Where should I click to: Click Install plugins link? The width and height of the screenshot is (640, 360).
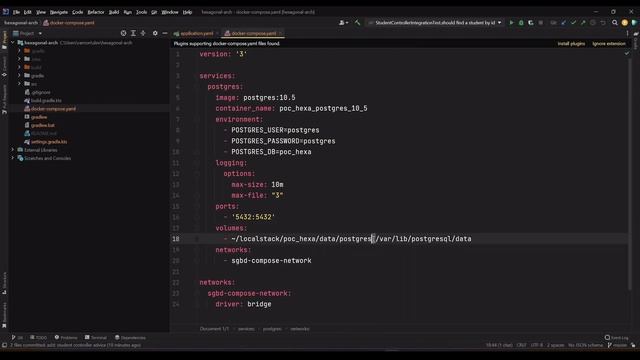click(571, 44)
